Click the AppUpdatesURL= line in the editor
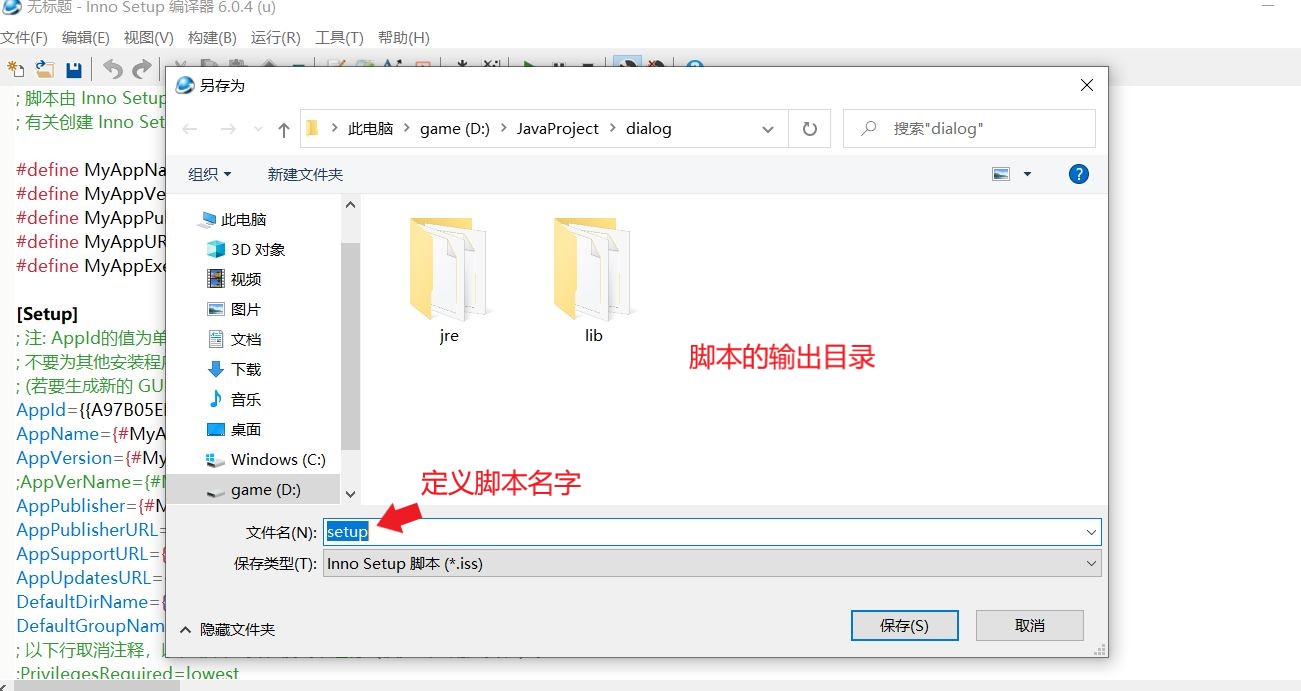 pos(91,578)
